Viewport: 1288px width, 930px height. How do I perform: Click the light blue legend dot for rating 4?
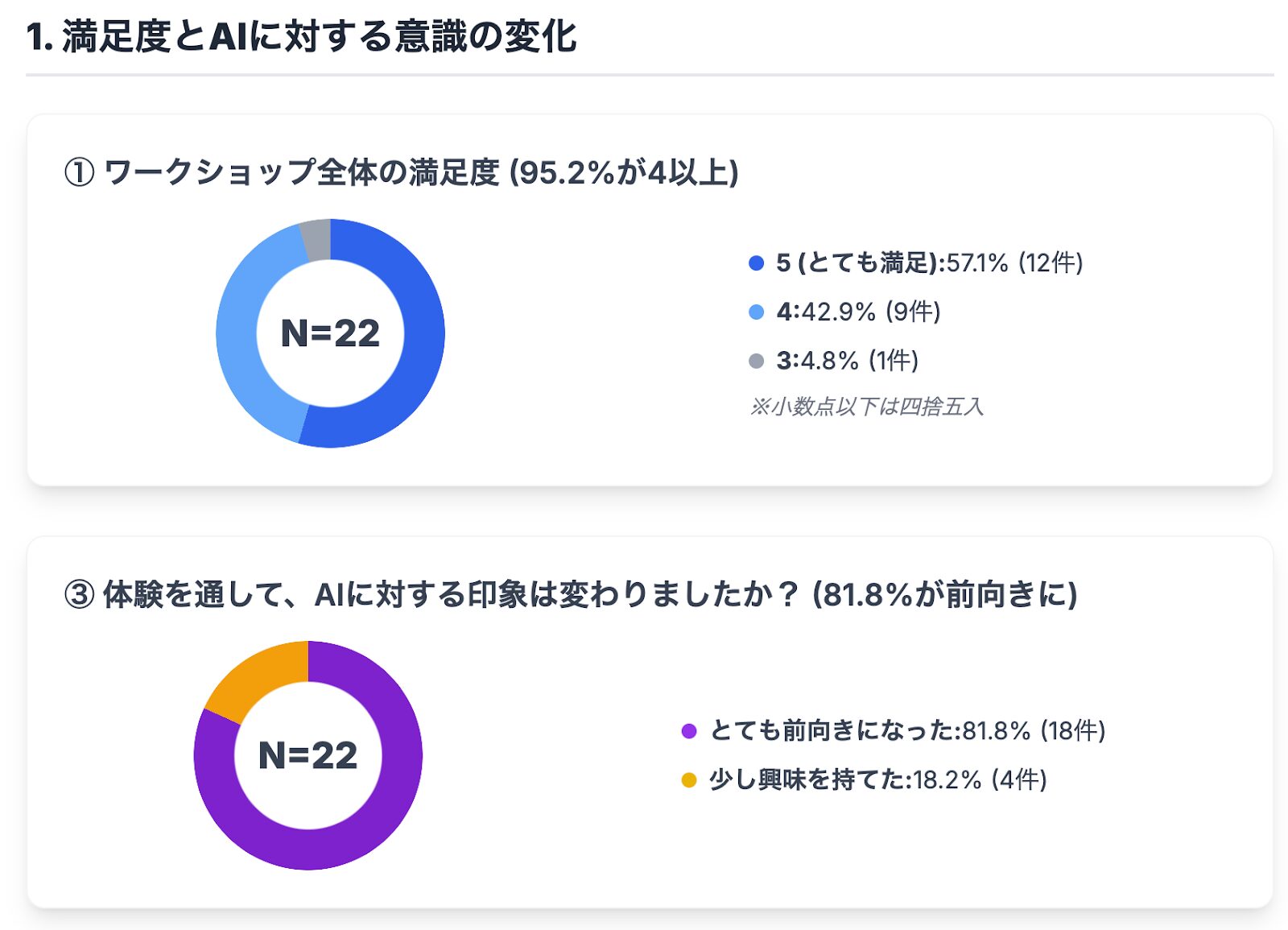pyautogui.click(x=756, y=312)
